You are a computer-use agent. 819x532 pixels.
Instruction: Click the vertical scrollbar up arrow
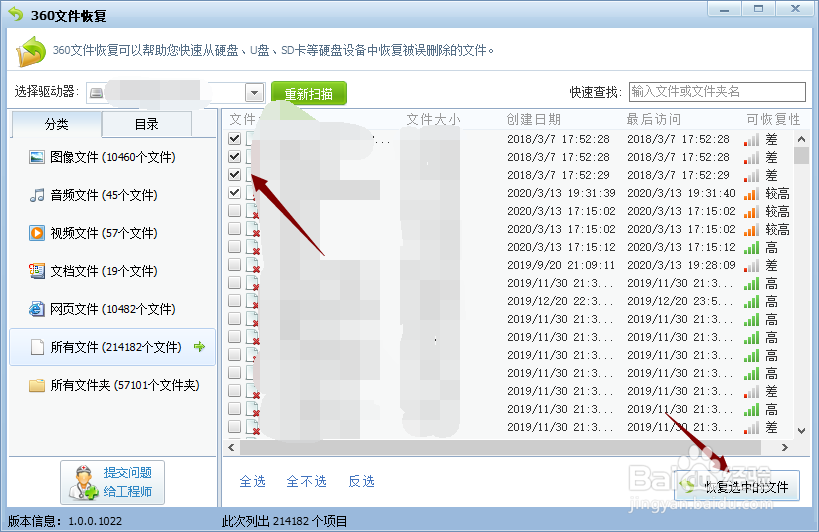point(801,139)
